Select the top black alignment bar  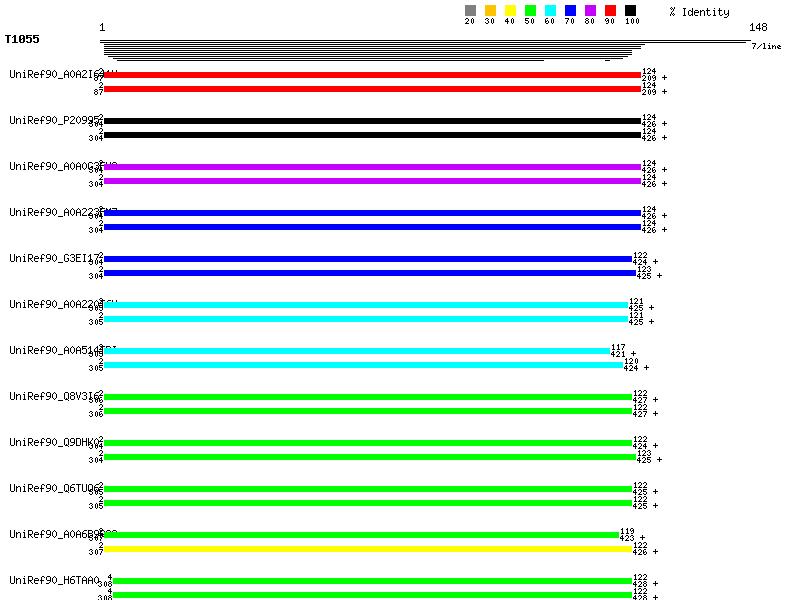[x=370, y=121]
